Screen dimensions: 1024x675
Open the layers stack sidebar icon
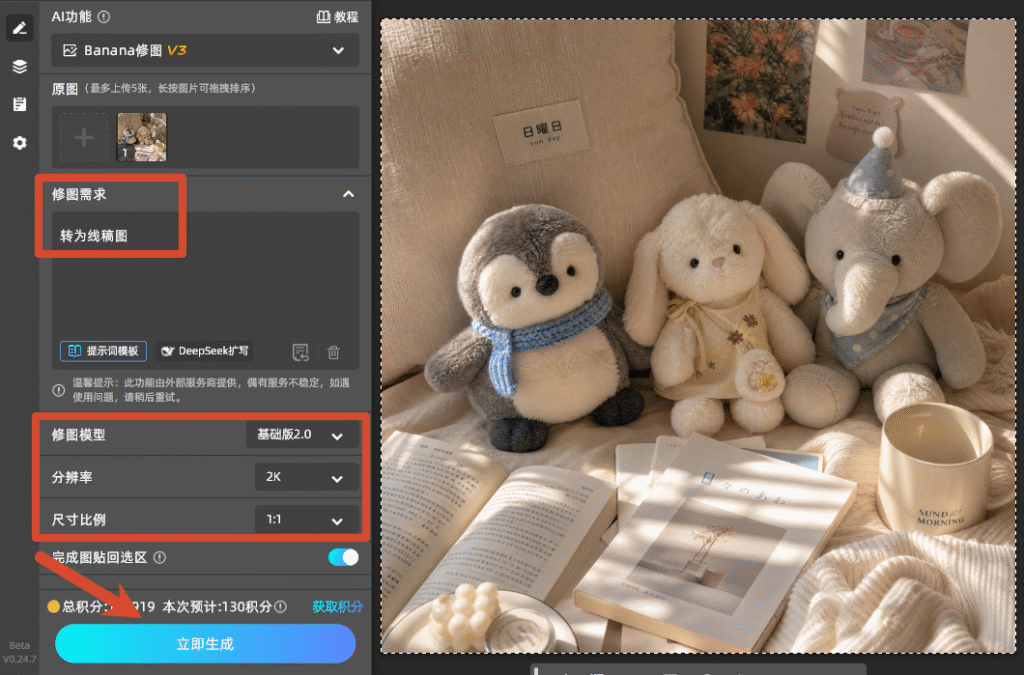pos(20,66)
